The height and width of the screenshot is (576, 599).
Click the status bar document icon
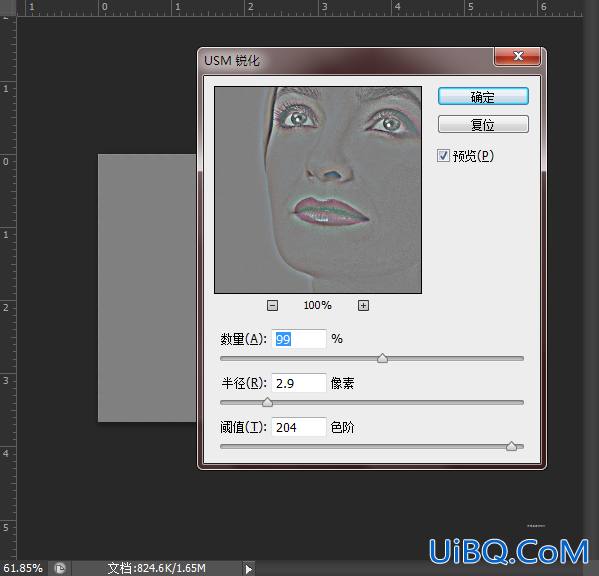click(x=60, y=568)
